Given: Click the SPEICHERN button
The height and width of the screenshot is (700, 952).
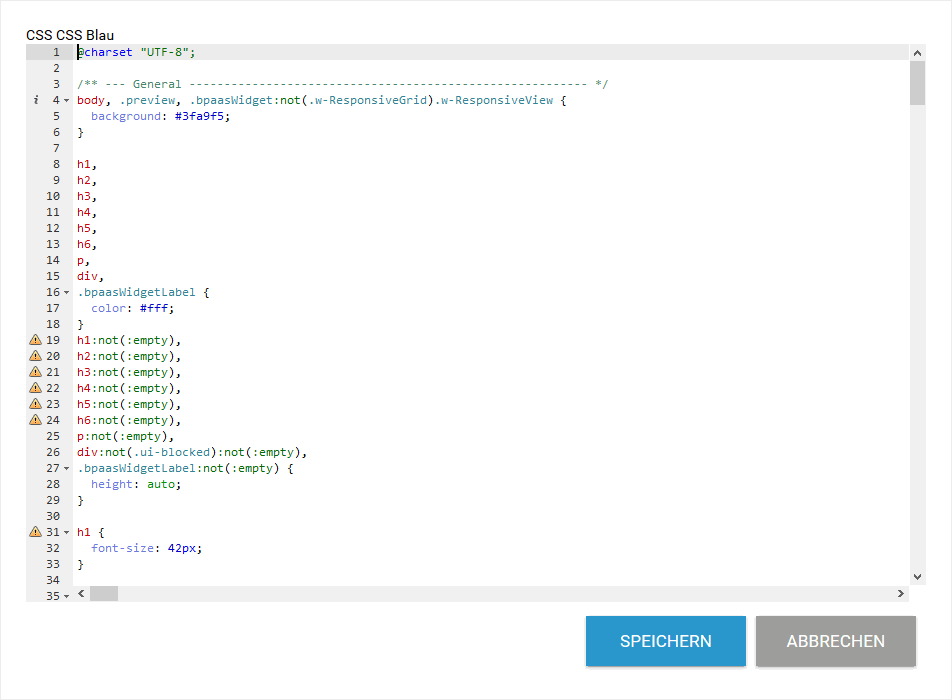Looking at the screenshot, I should click(665, 641).
